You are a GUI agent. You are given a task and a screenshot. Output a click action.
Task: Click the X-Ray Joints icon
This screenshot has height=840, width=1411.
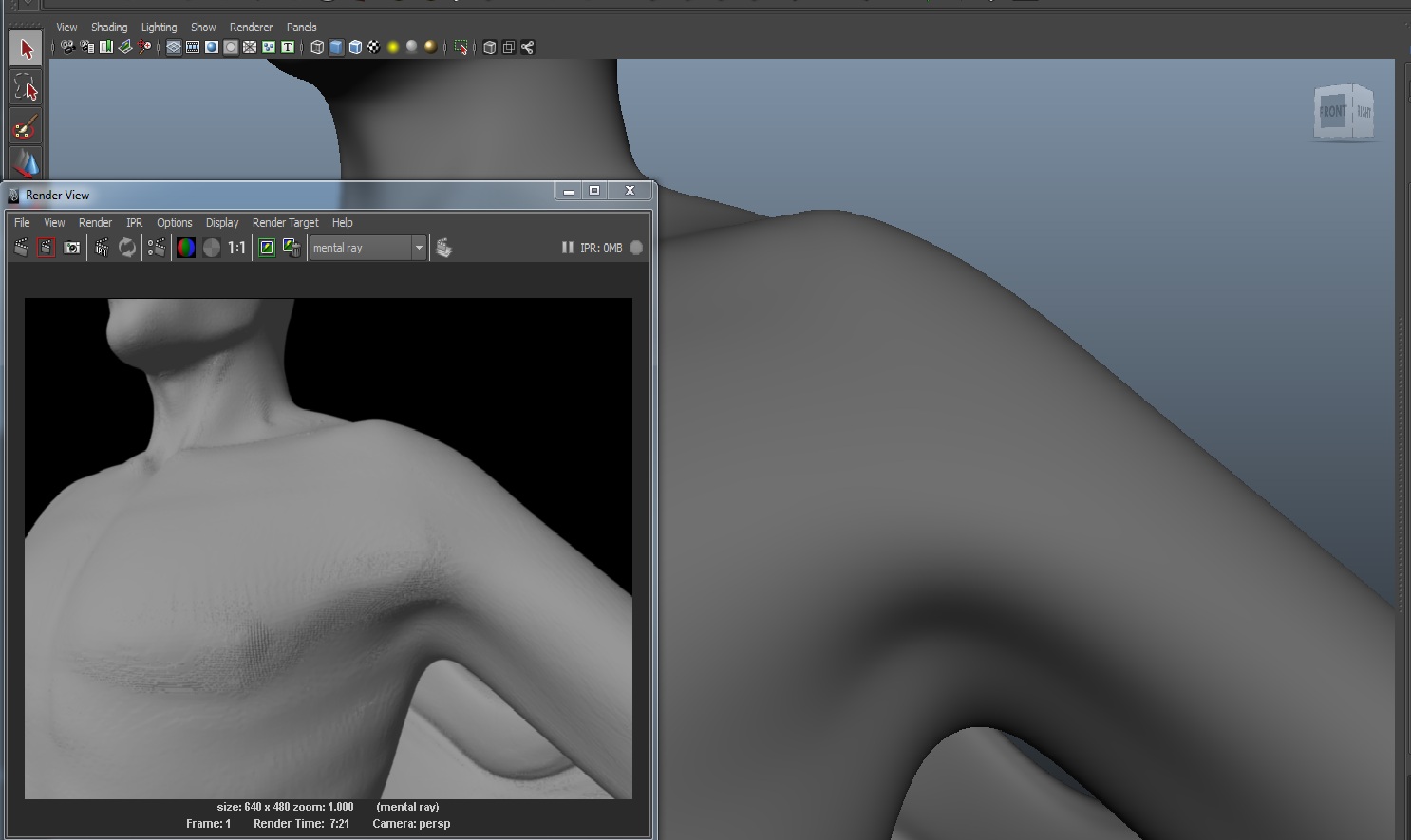click(528, 47)
